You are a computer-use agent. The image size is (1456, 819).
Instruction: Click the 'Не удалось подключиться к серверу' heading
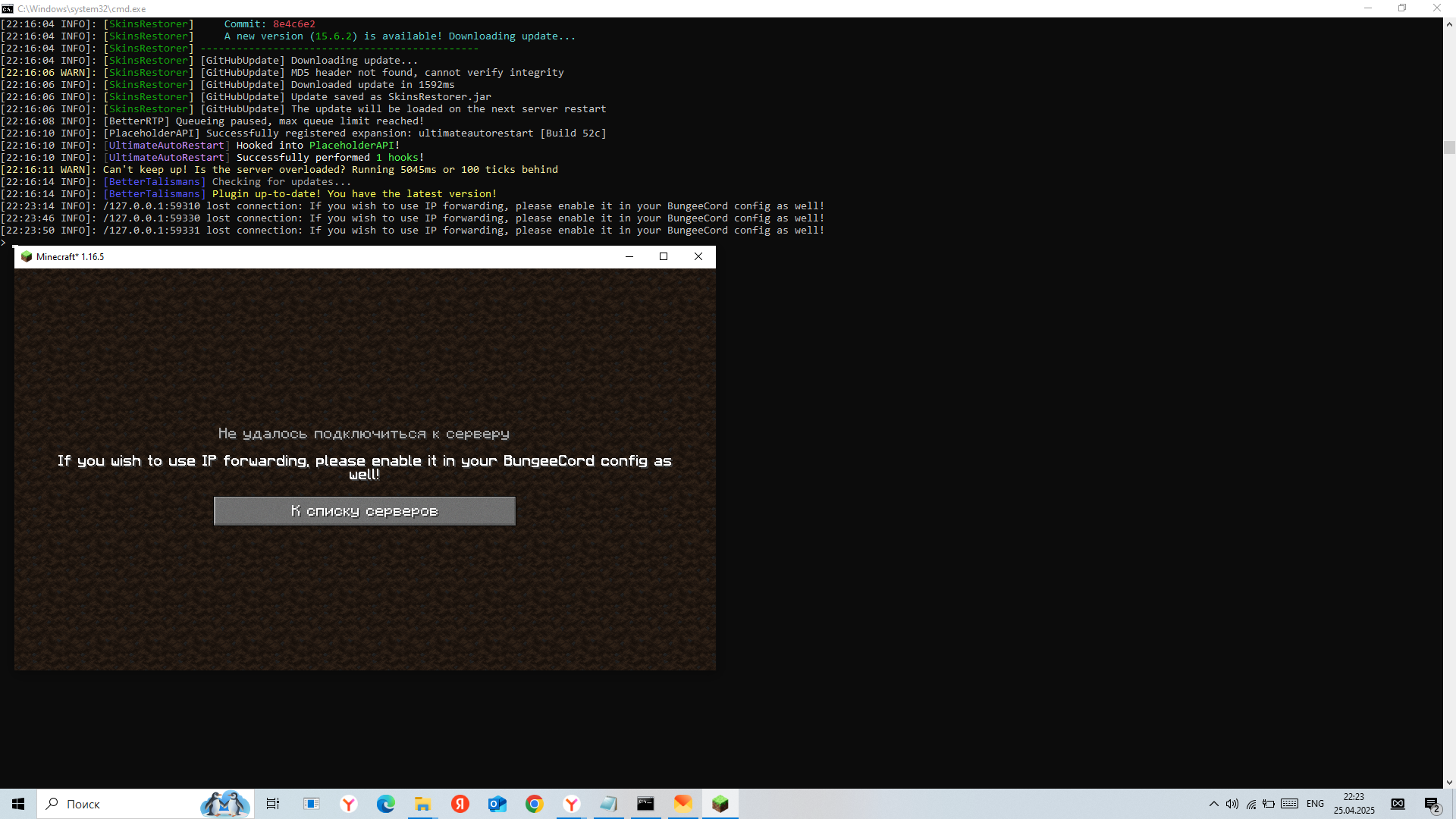click(x=364, y=434)
